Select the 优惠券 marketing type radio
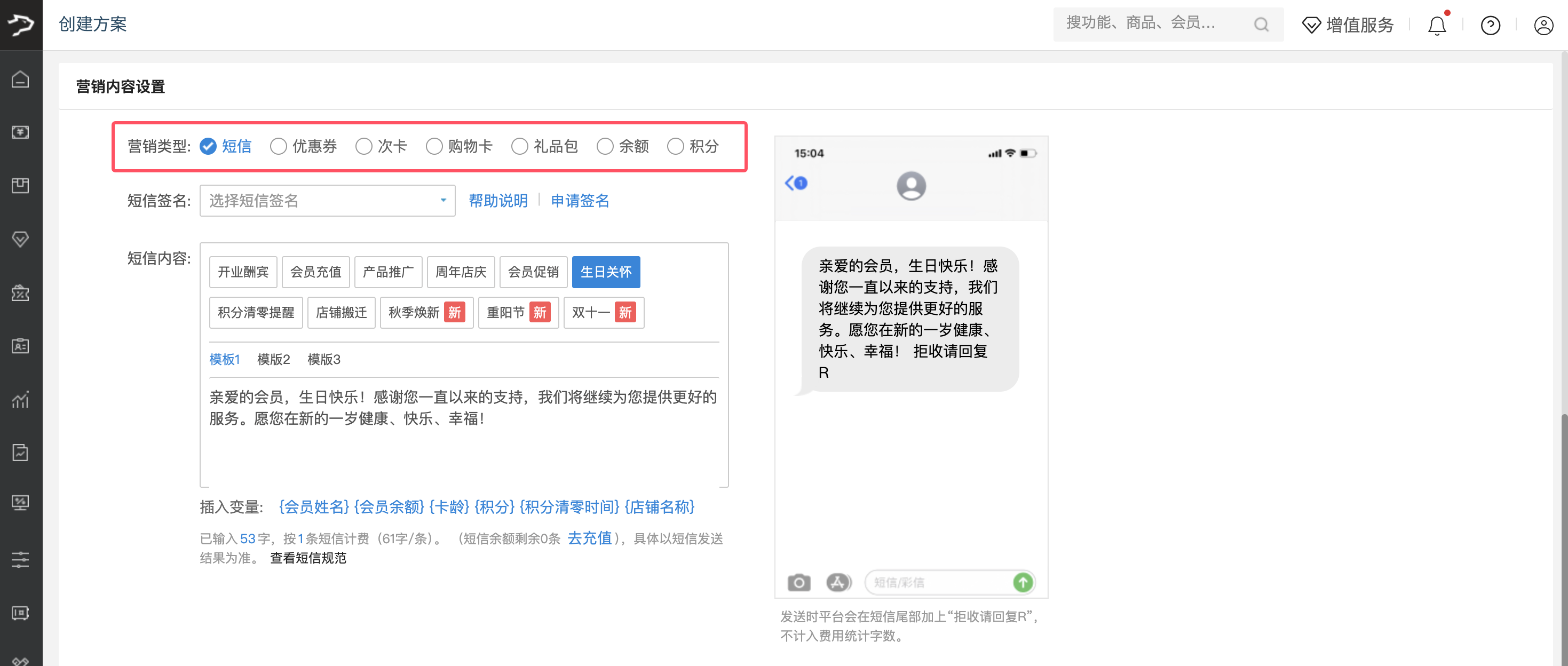Image resolution: width=1568 pixels, height=666 pixels. click(x=279, y=147)
